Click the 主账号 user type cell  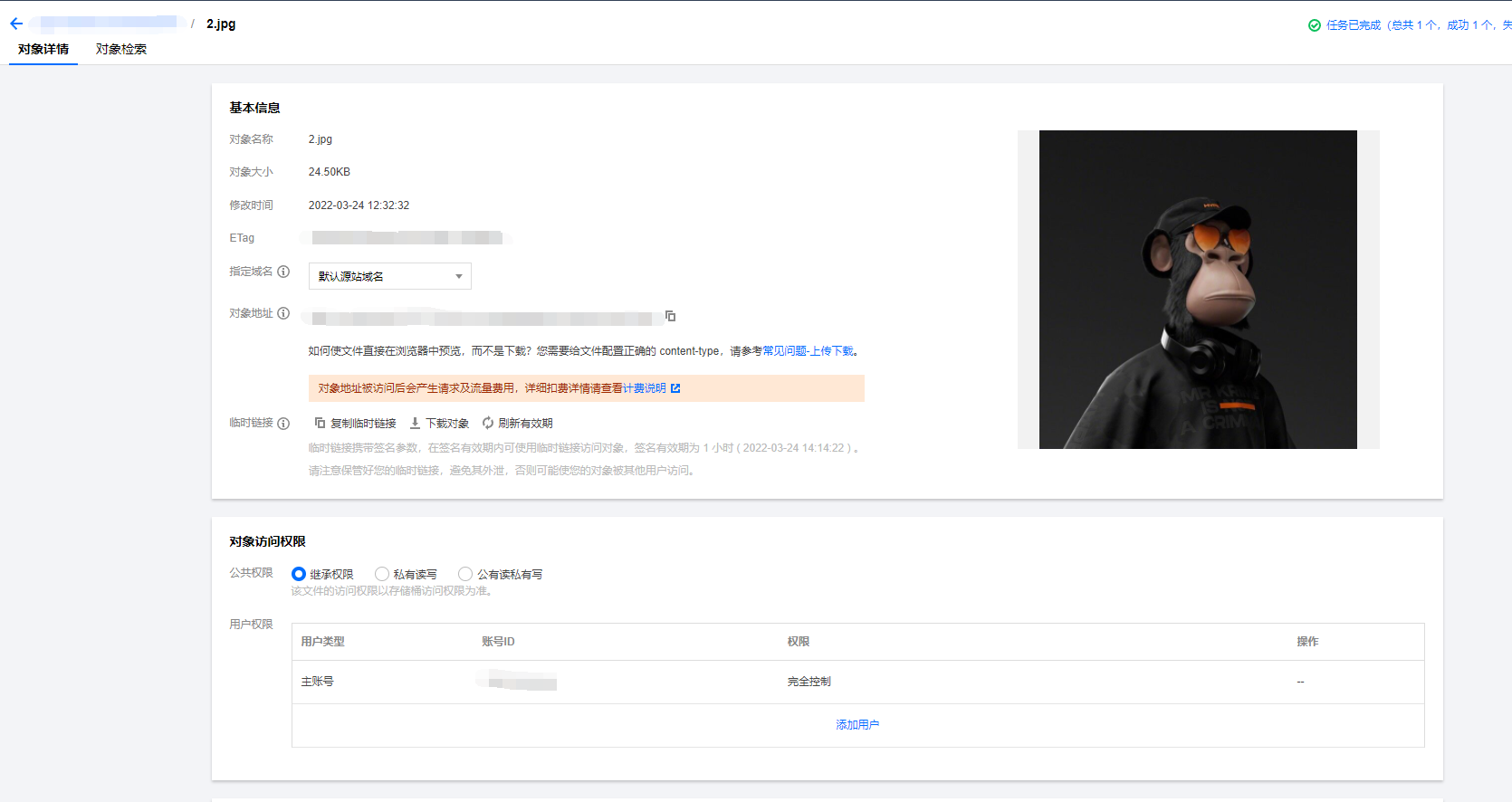point(318,682)
